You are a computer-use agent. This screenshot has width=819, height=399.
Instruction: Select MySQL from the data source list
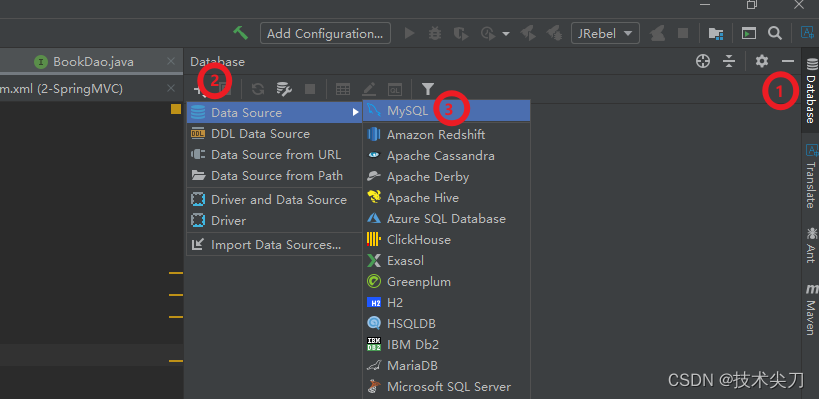pos(447,110)
